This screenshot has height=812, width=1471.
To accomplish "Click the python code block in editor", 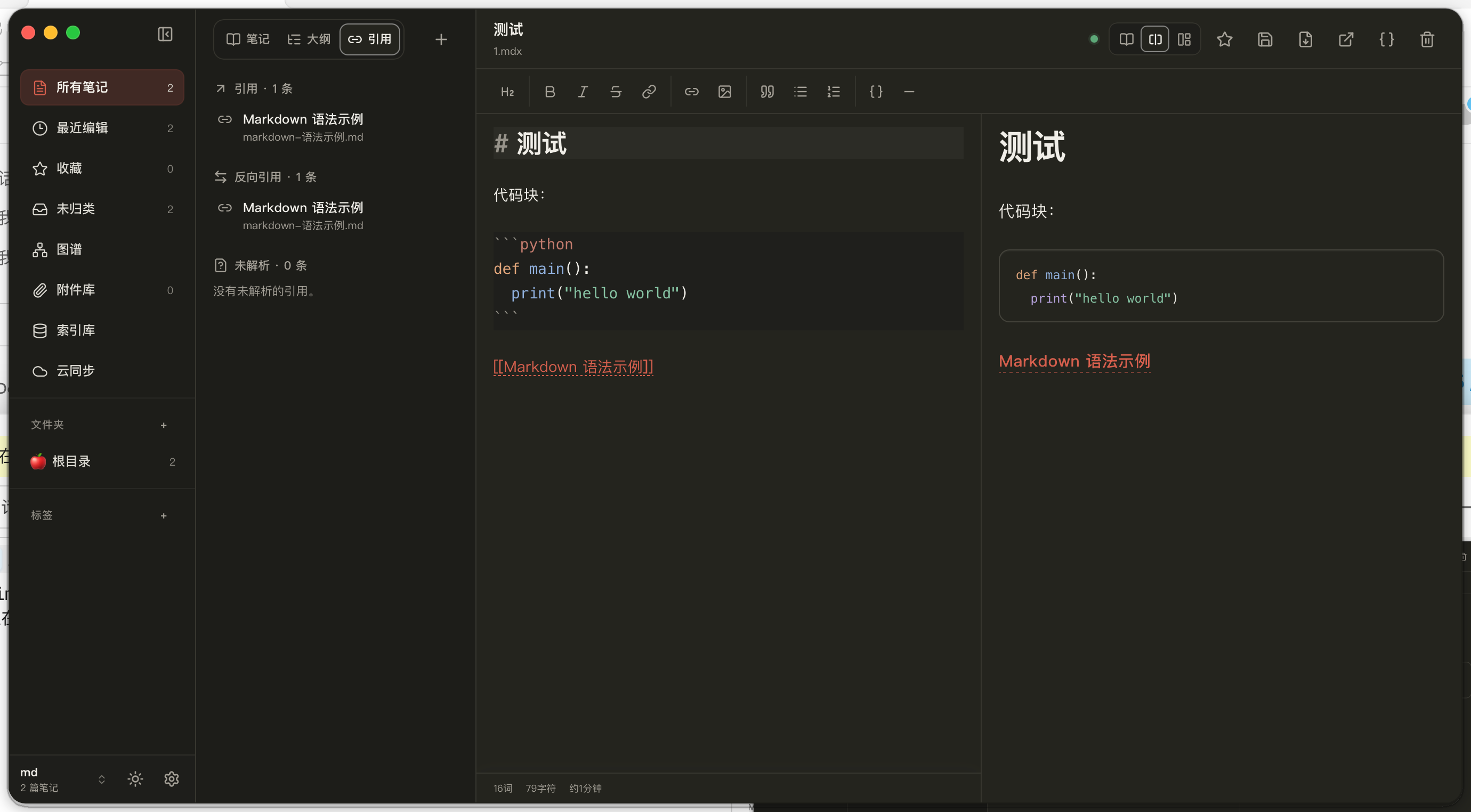I will point(728,281).
